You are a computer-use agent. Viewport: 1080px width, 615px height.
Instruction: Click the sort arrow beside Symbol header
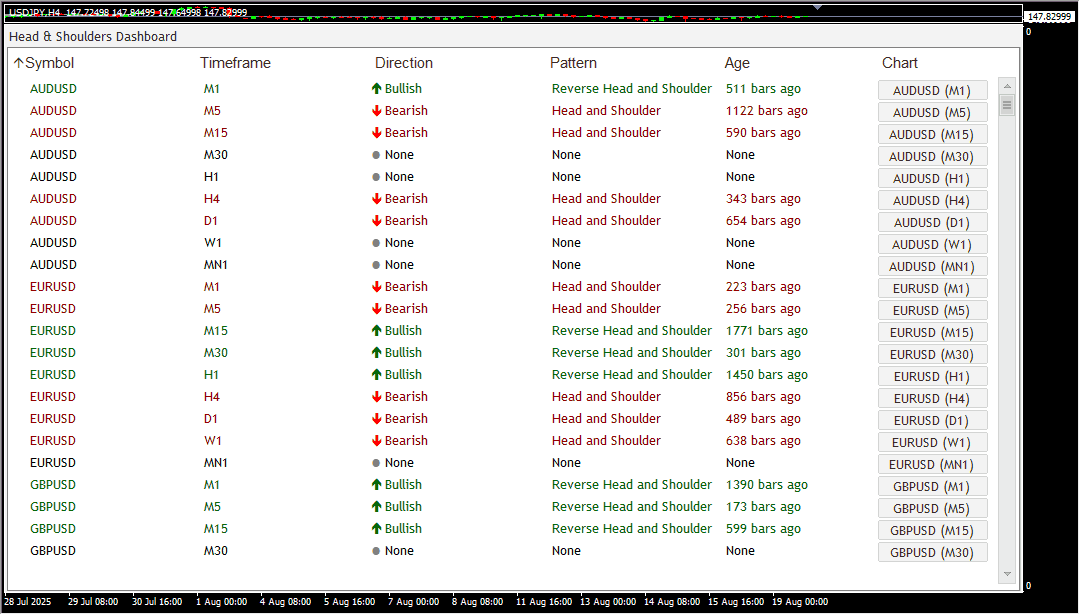pos(19,63)
